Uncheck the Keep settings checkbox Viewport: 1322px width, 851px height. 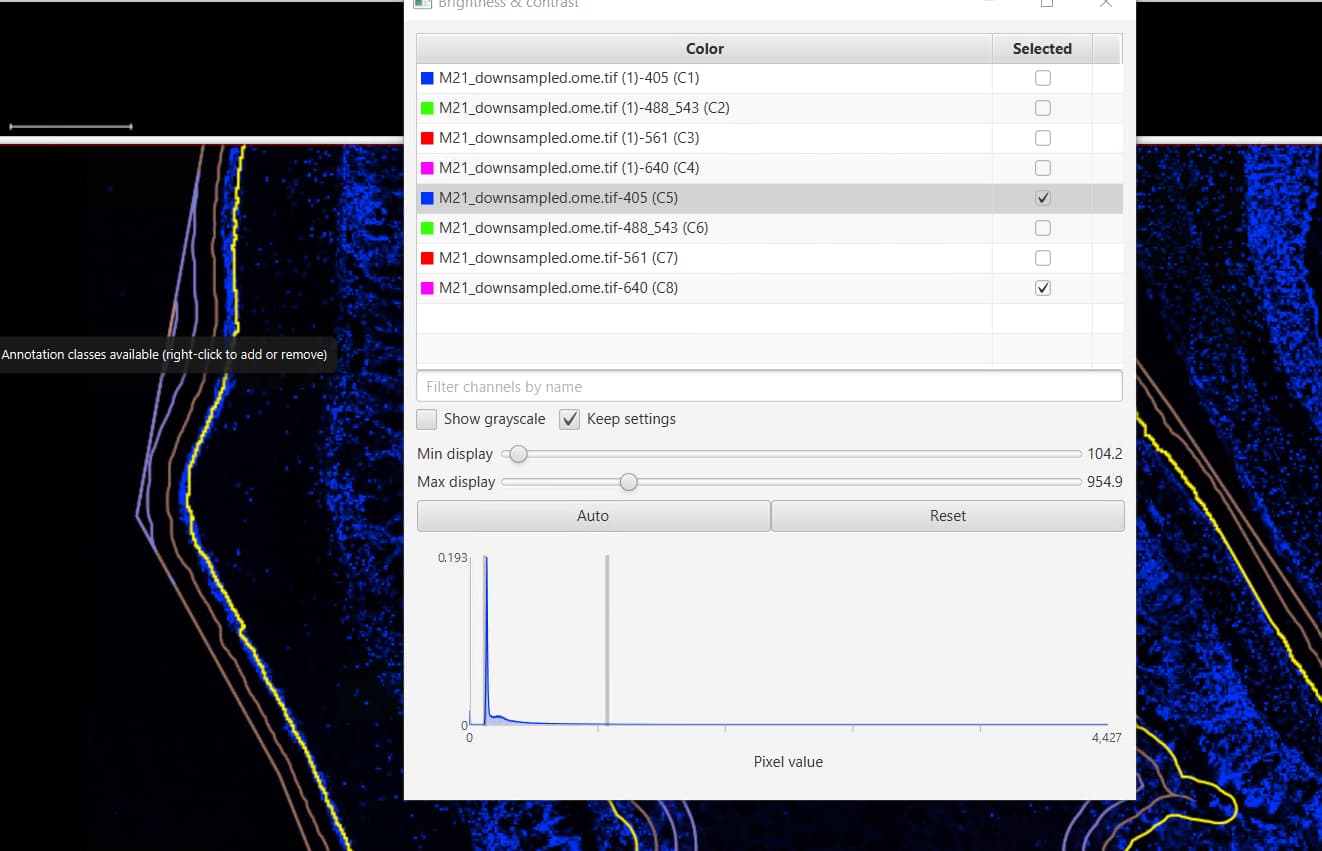(569, 419)
